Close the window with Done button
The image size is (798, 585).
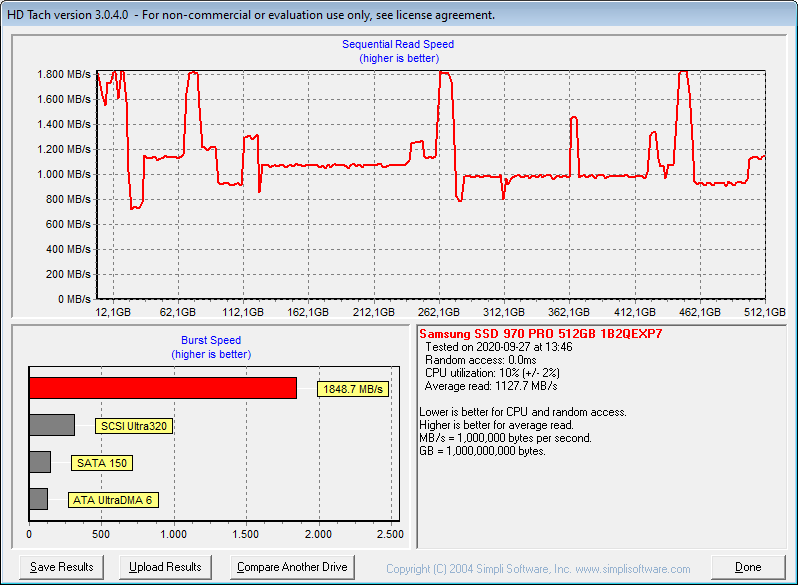[x=748, y=567]
